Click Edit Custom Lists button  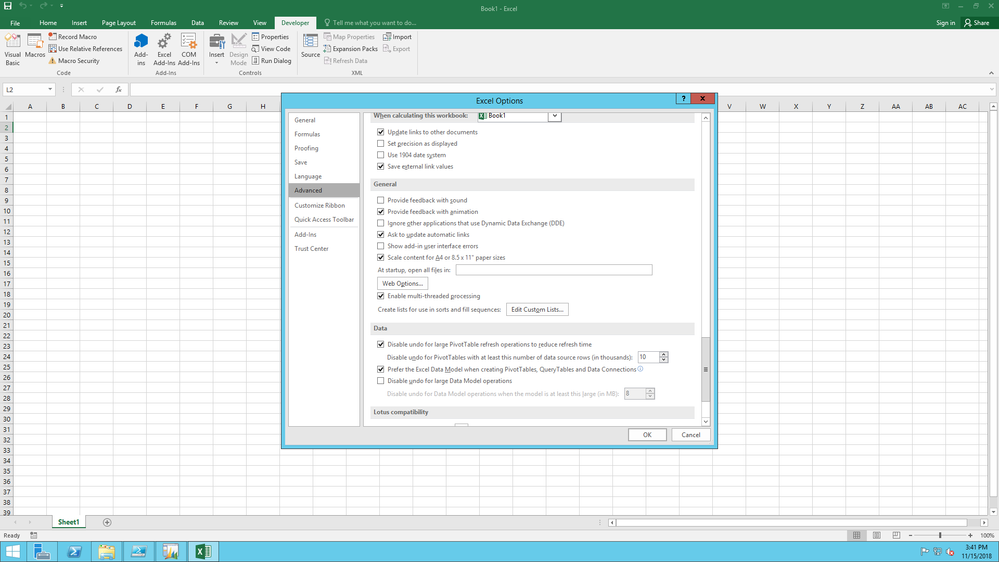(537, 310)
